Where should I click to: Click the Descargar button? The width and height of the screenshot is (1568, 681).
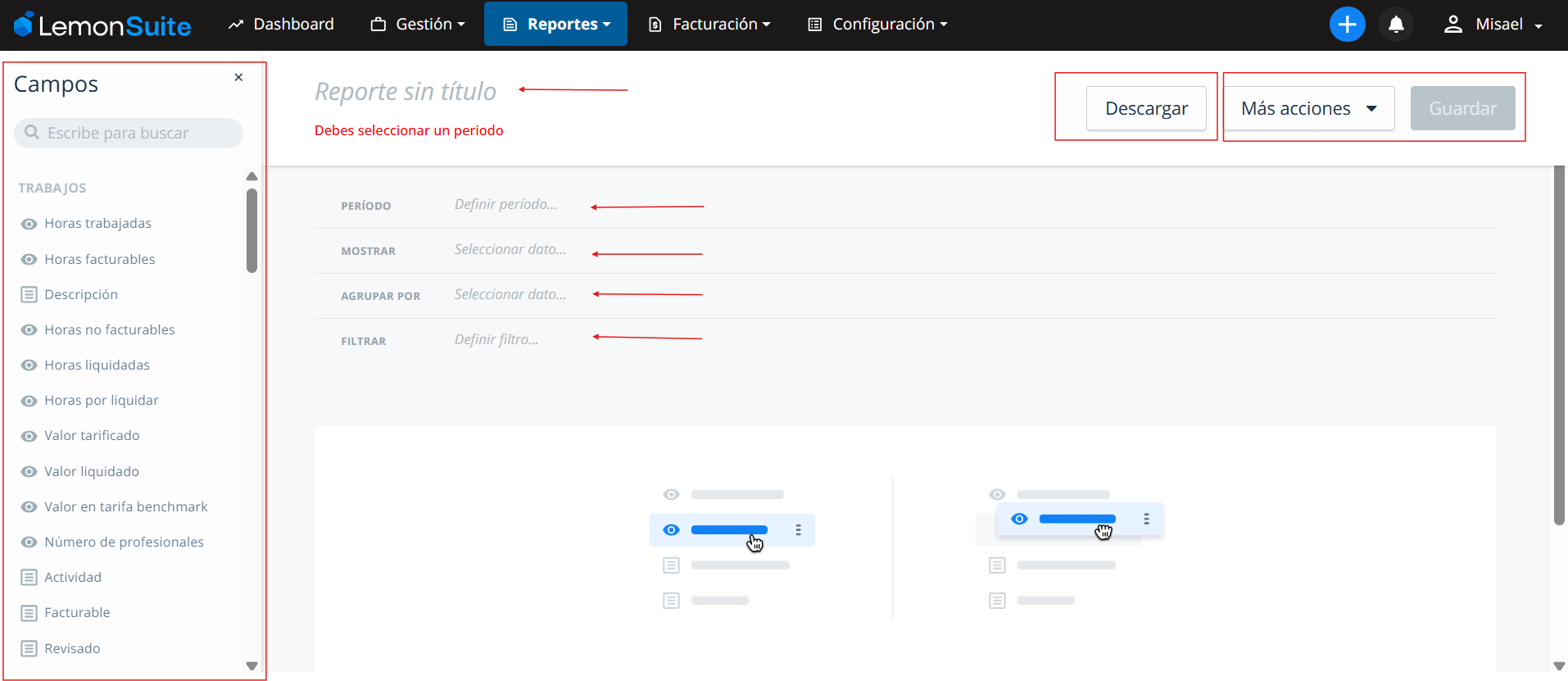click(1146, 108)
